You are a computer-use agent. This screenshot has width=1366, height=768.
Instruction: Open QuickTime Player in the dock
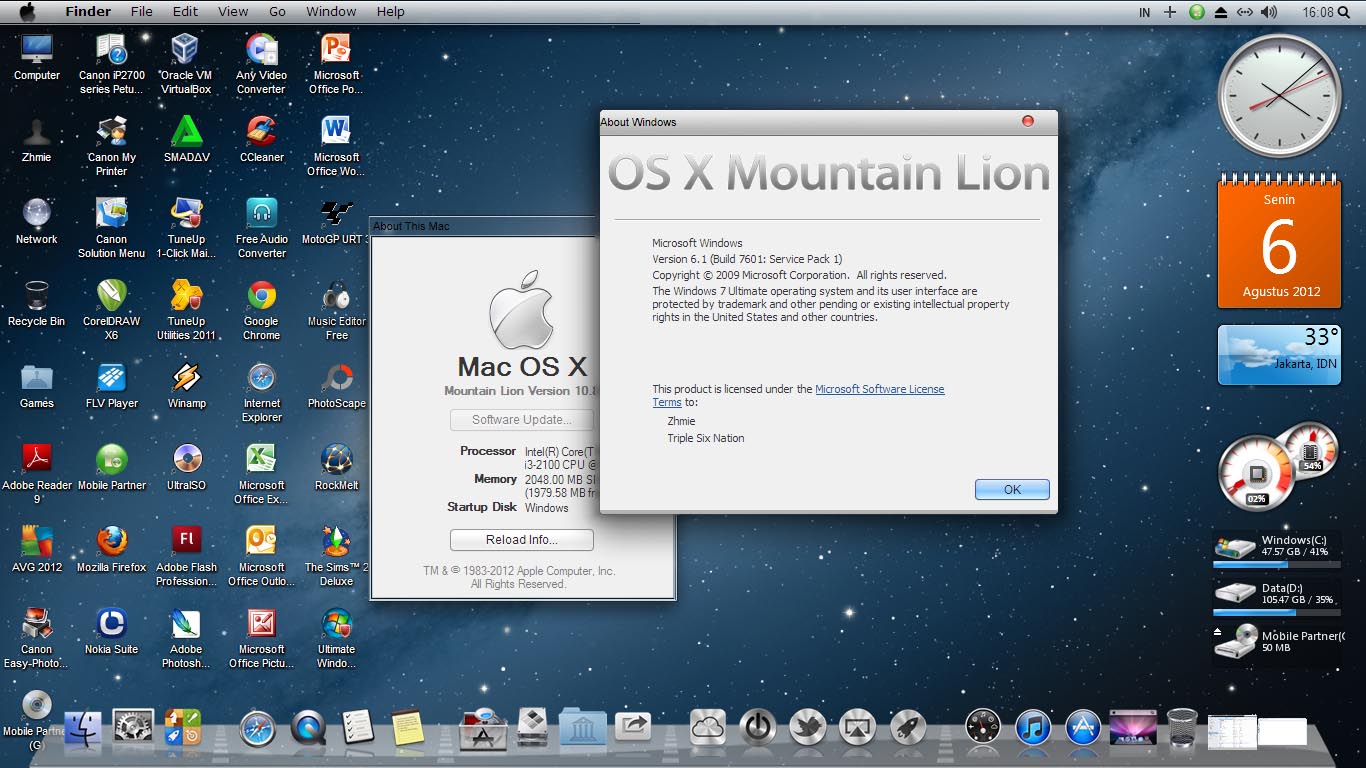click(x=308, y=728)
